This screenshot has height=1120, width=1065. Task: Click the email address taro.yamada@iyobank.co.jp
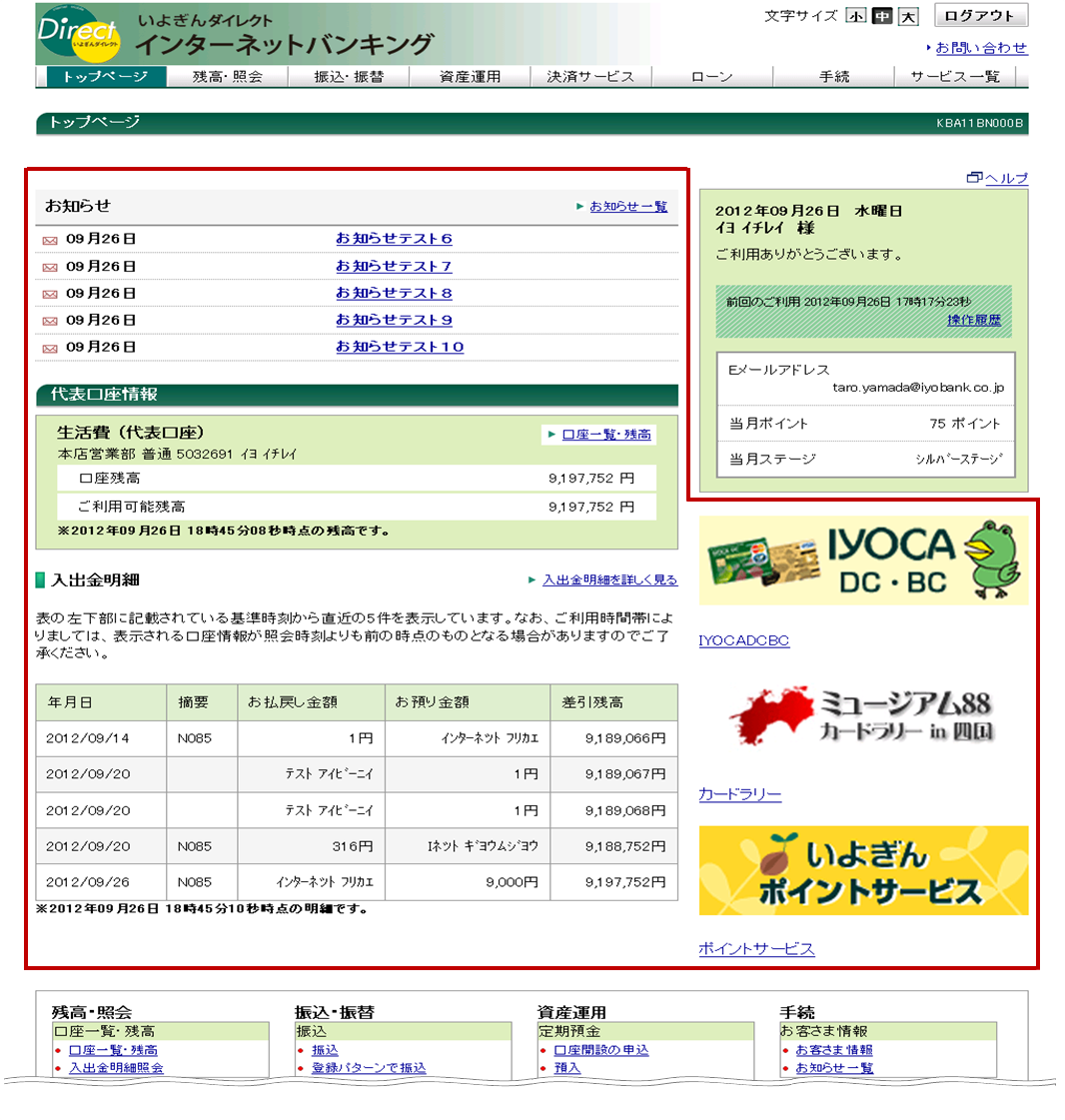point(918,387)
